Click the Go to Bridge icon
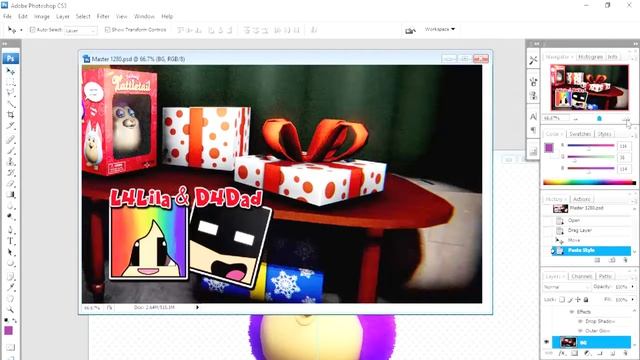The width and height of the screenshot is (640, 360). pos(410,30)
